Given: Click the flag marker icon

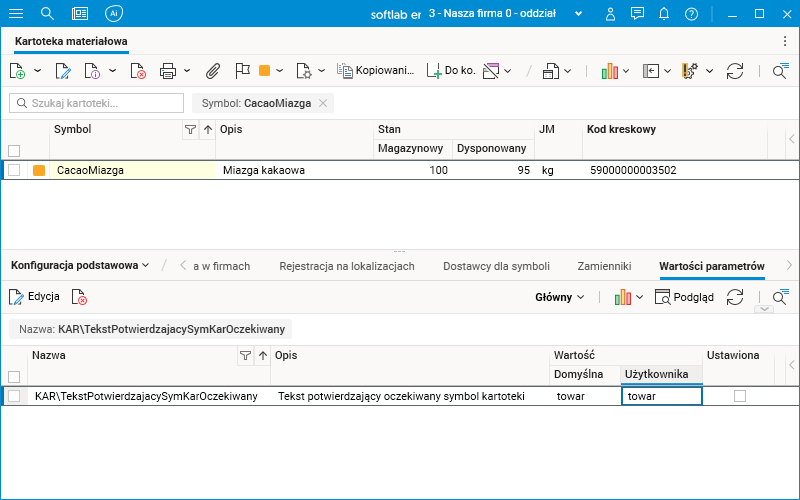Looking at the screenshot, I should pyautogui.click(x=241, y=71).
